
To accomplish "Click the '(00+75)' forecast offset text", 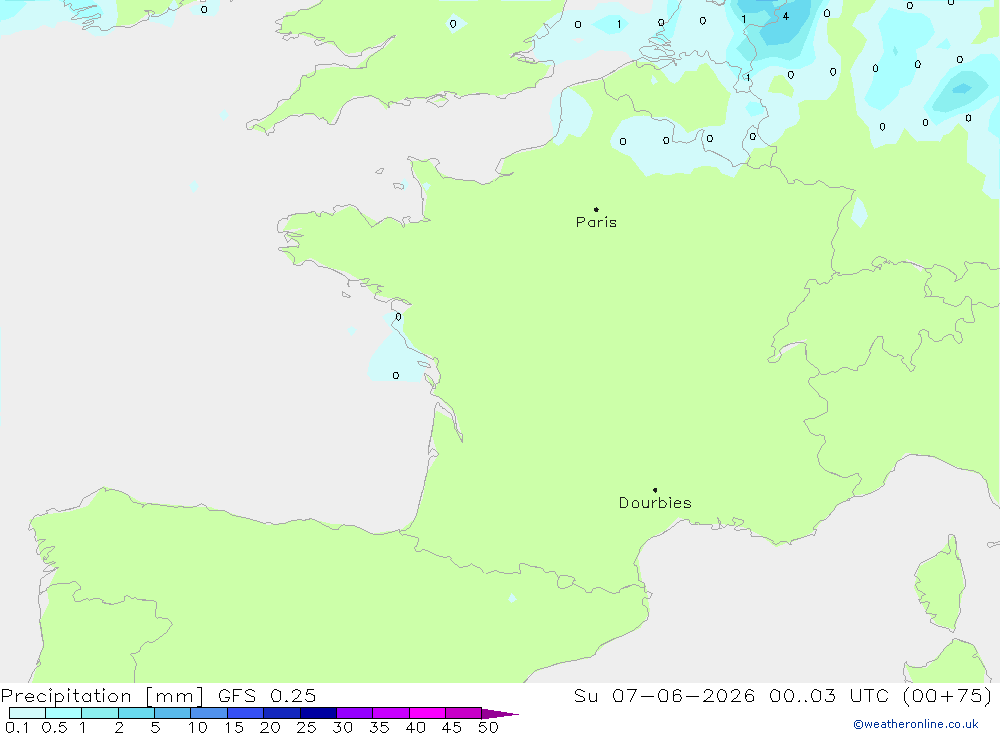I will pos(948,696).
